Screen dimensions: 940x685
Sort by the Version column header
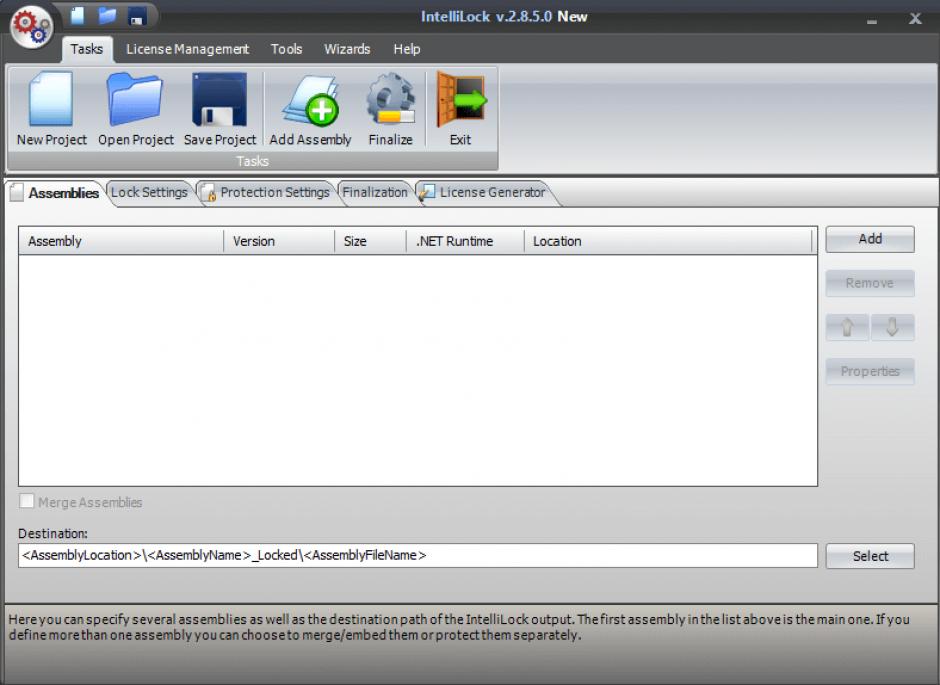(279, 241)
